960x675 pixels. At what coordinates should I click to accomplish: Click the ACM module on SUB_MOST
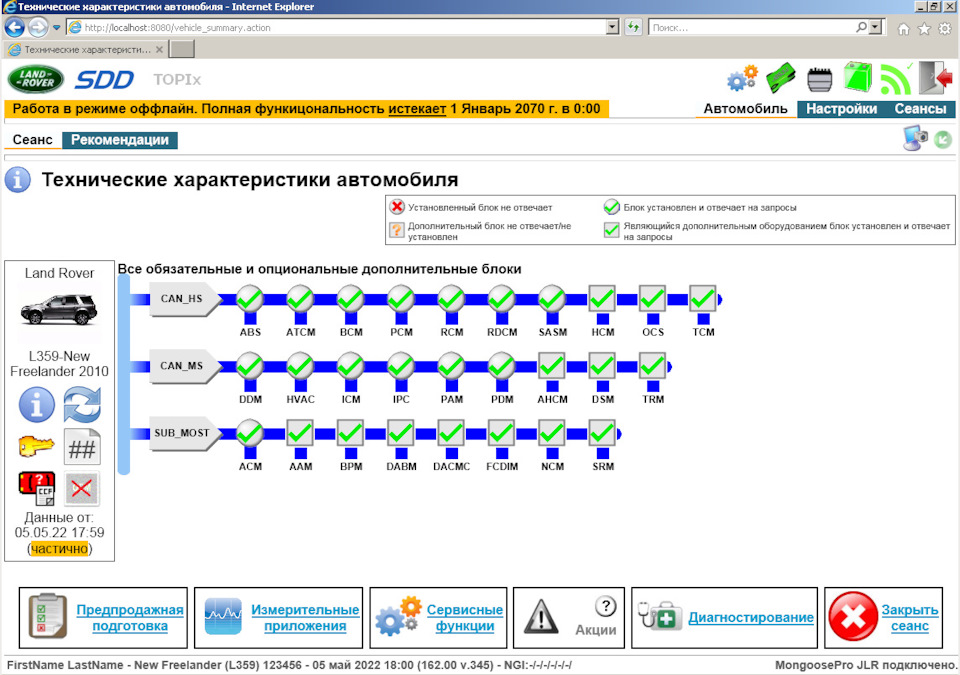[x=250, y=434]
